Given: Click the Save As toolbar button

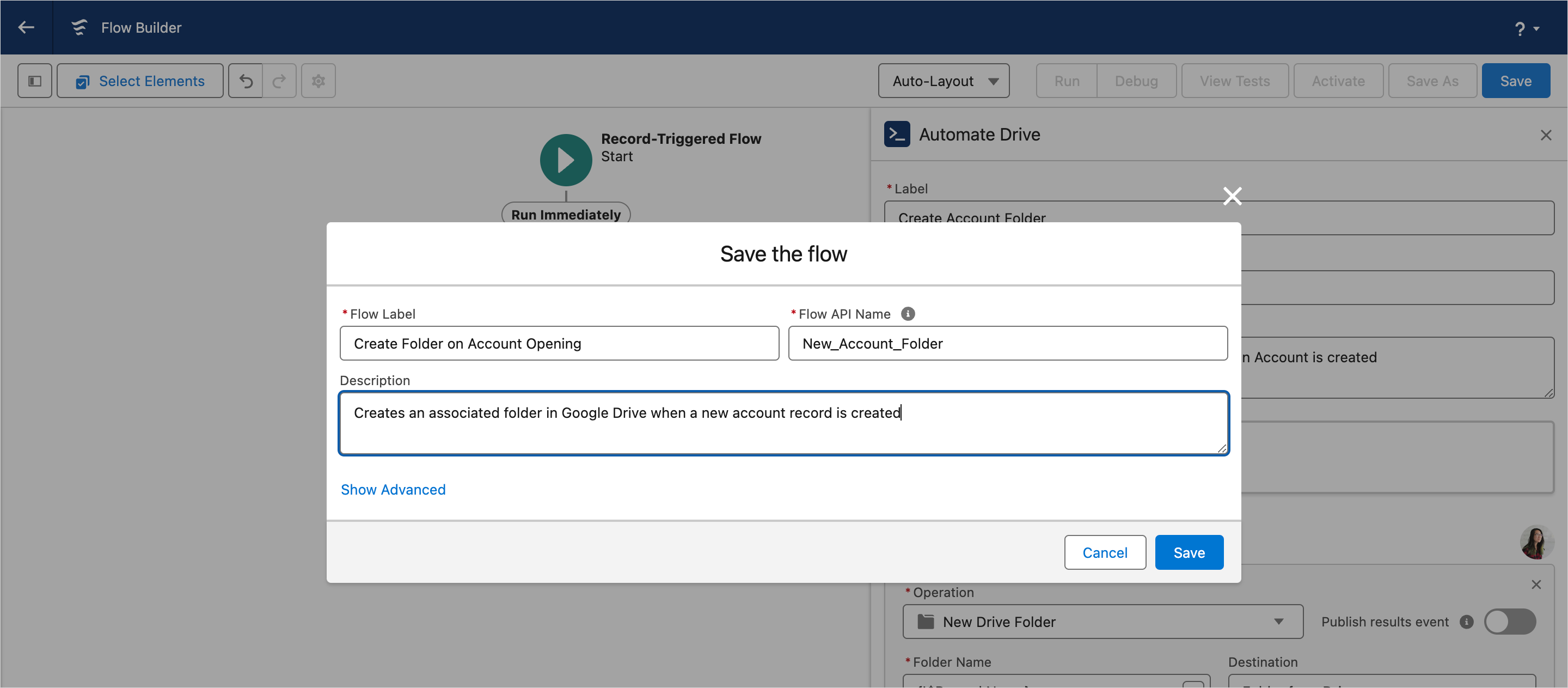Looking at the screenshot, I should click(1432, 81).
